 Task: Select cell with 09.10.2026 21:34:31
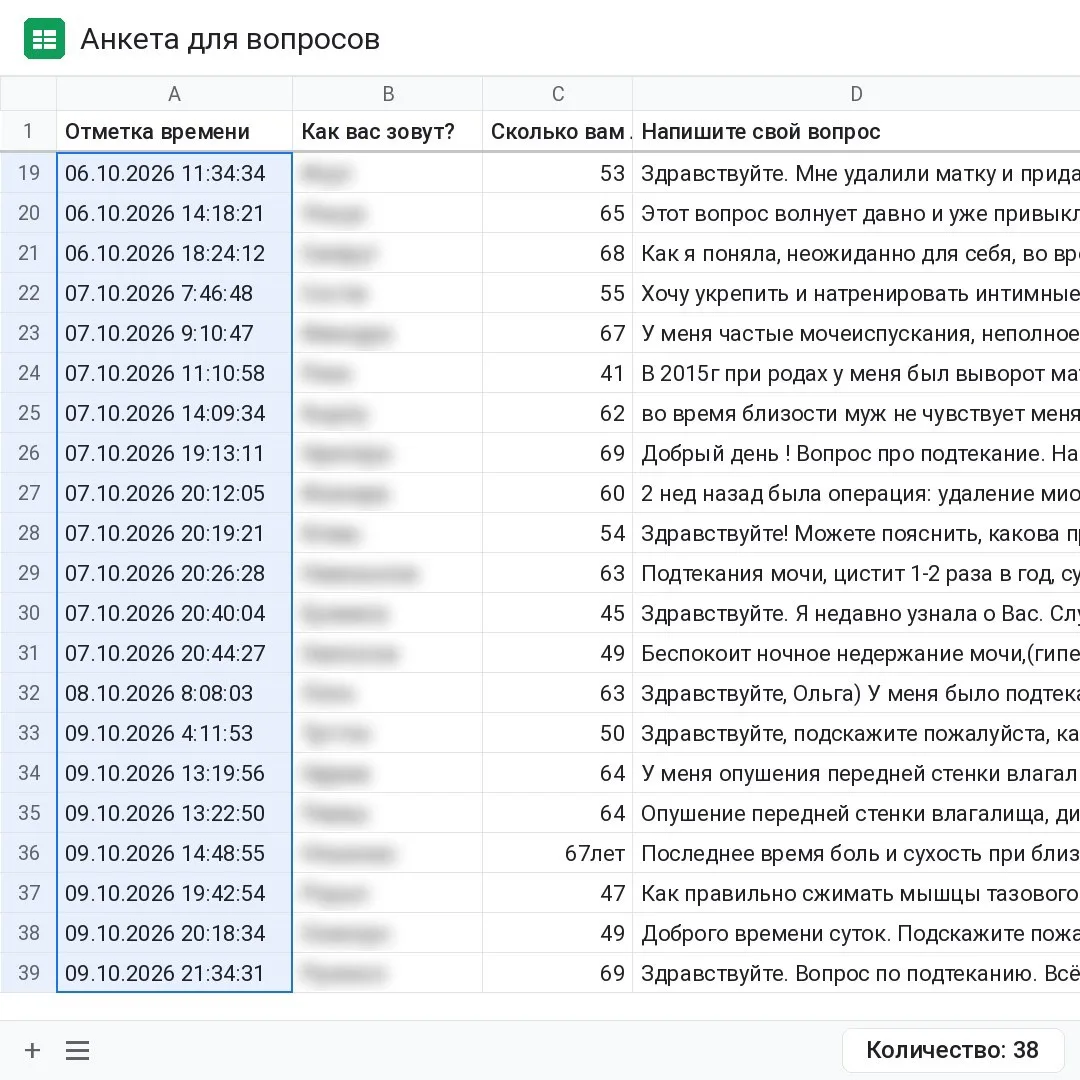click(x=174, y=972)
